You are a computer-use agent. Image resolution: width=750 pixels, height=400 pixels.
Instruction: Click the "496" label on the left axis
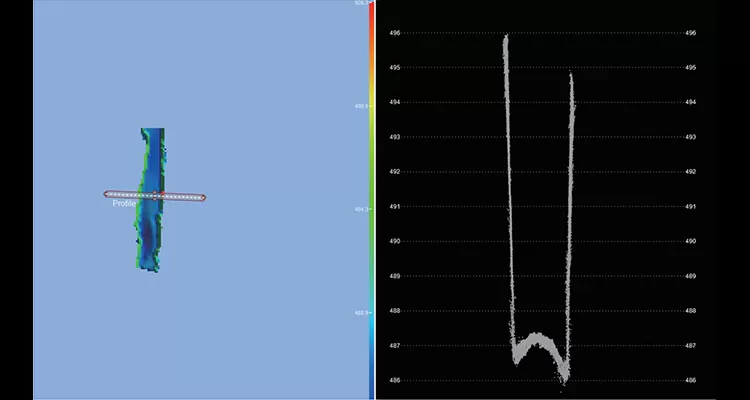pyautogui.click(x=395, y=33)
